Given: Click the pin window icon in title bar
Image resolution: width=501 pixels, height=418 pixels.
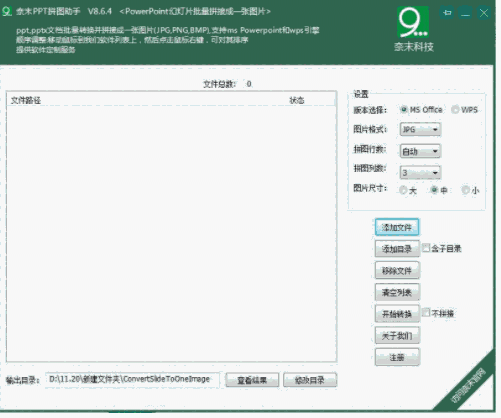Looking at the screenshot, I should tap(447, 13).
